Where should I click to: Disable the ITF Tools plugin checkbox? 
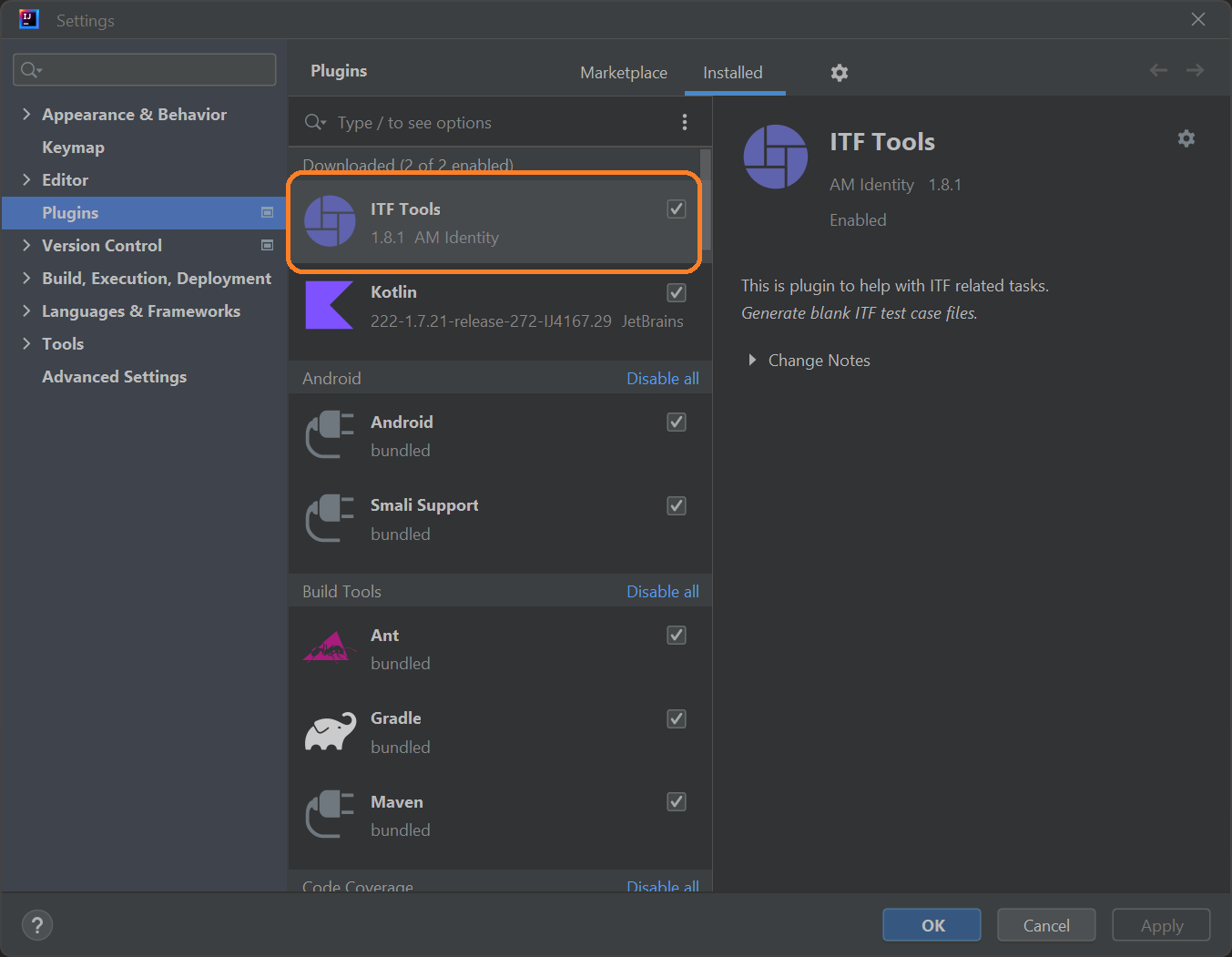(677, 209)
